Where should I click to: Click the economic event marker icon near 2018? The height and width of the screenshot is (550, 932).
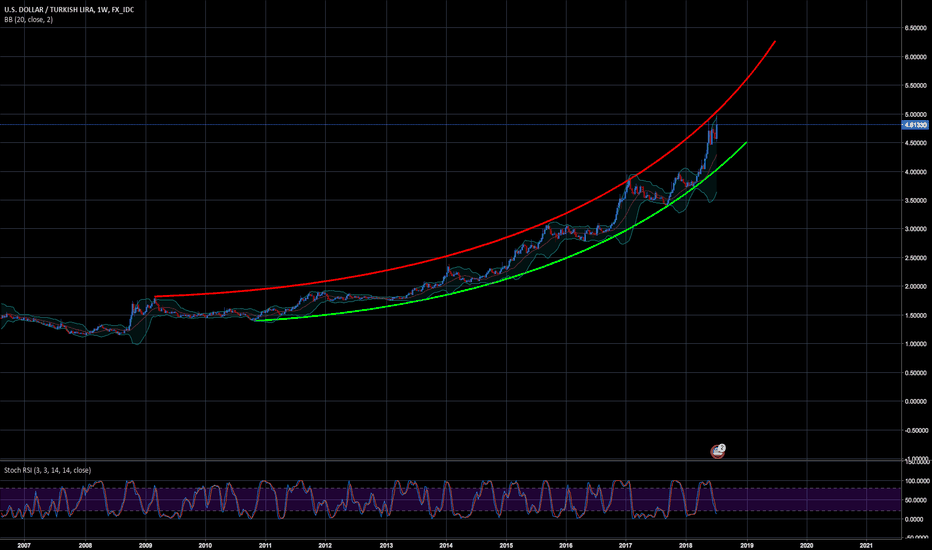click(718, 451)
